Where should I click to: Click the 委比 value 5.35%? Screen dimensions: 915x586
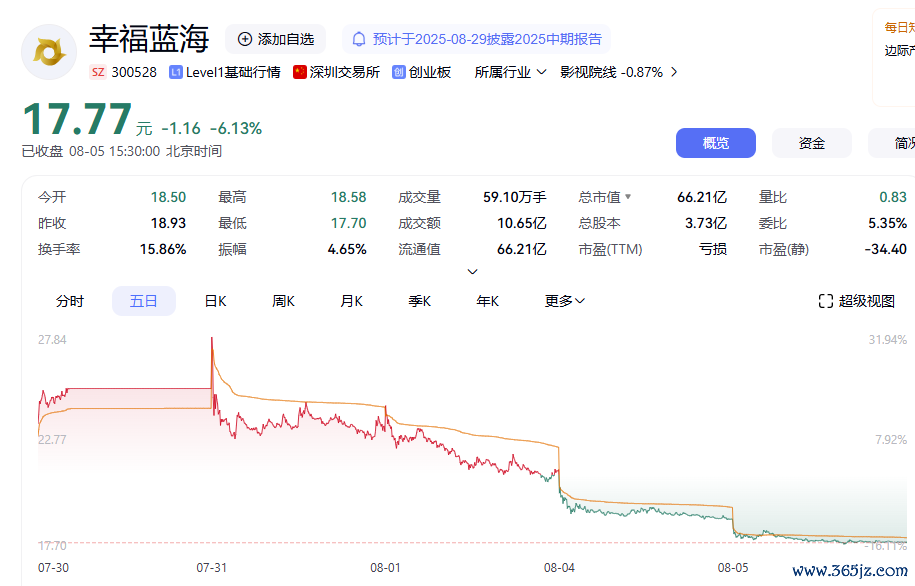pyautogui.click(x=888, y=224)
